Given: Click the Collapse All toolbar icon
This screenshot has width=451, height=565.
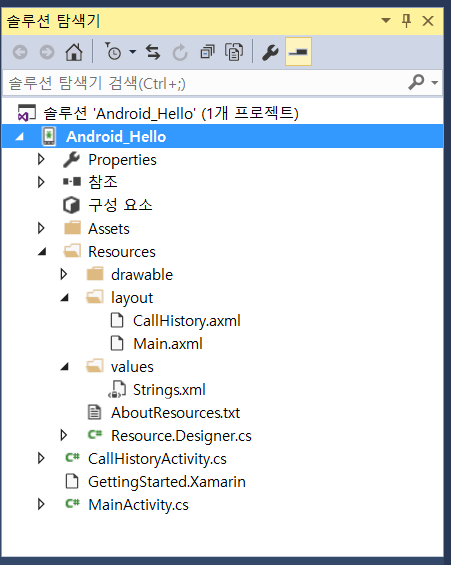Looking at the screenshot, I should (x=207, y=52).
